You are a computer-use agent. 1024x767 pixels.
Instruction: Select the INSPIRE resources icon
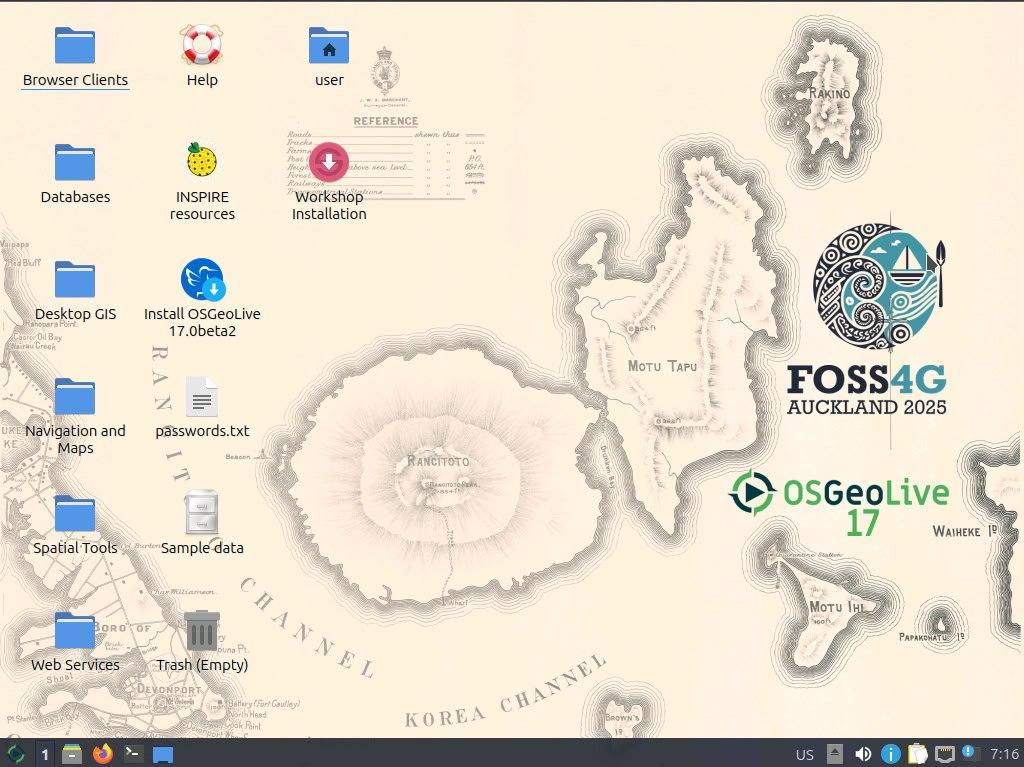point(202,162)
